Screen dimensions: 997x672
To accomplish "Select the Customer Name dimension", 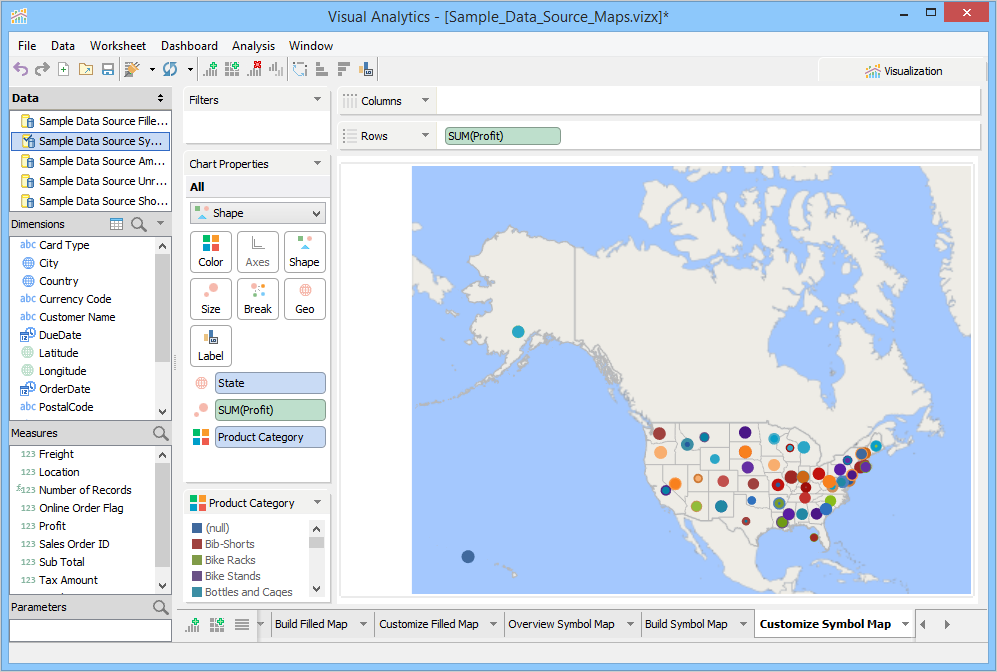I will point(77,317).
